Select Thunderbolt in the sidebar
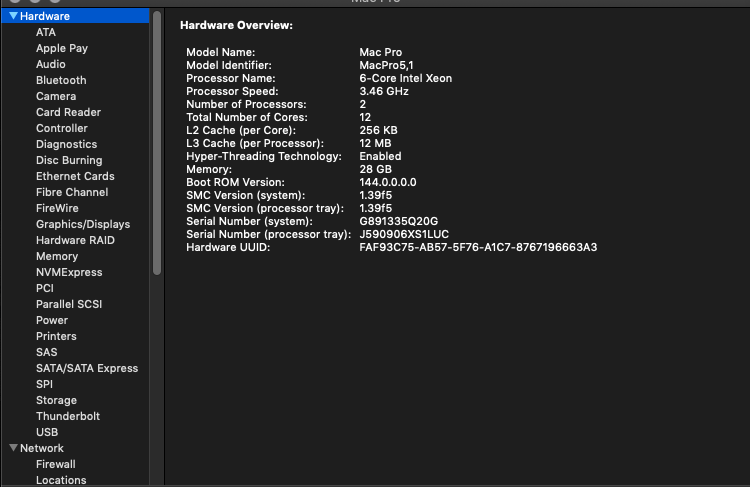The height and width of the screenshot is (487, 750). tap(68, 416)
